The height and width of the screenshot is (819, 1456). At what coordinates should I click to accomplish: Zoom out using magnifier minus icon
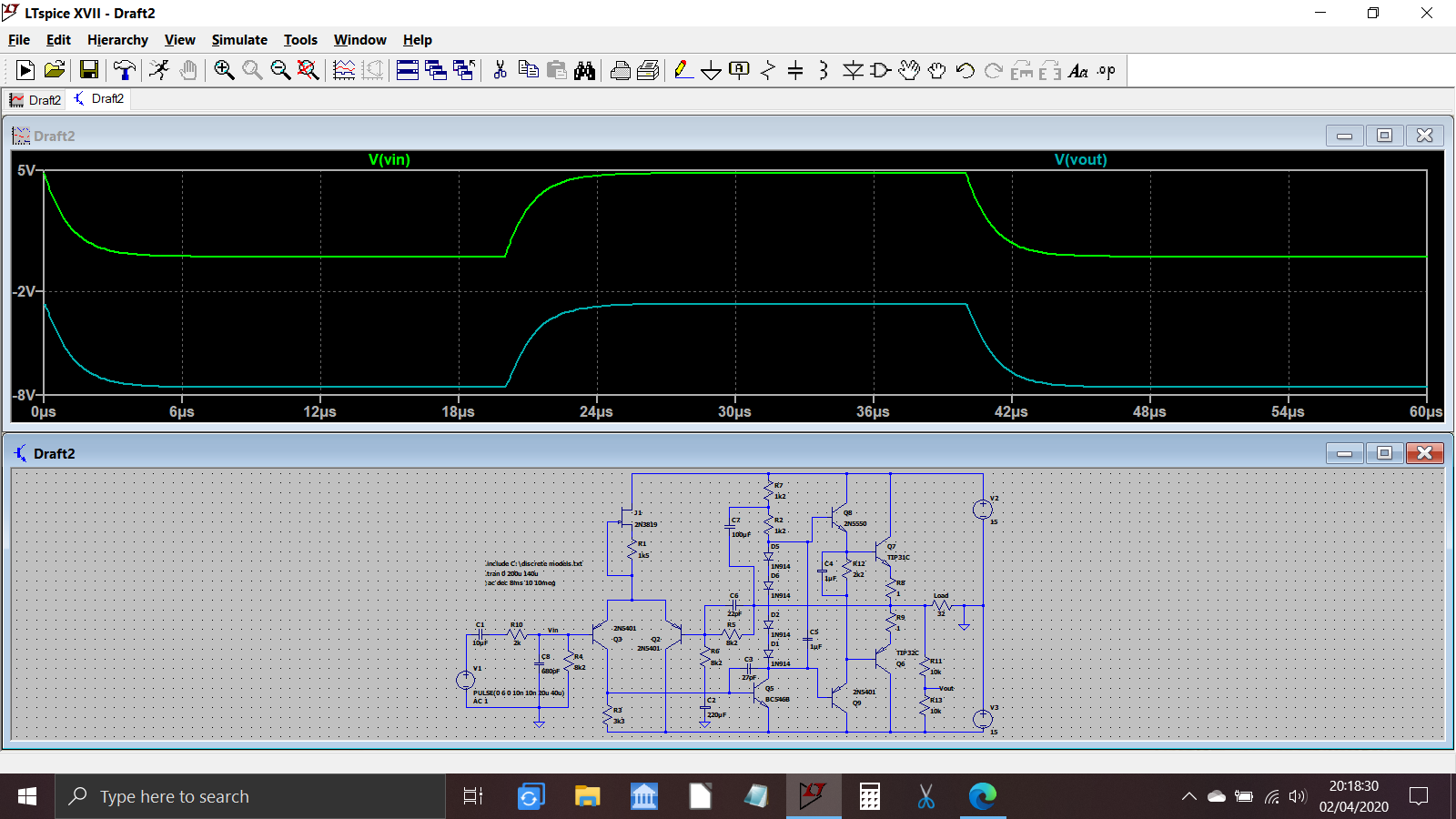280,70
